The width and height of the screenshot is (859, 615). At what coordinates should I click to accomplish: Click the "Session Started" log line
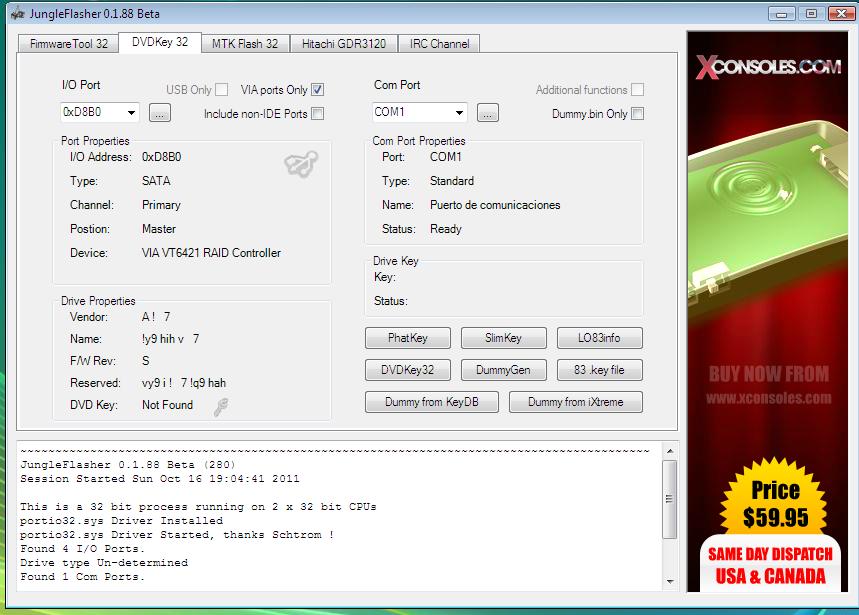[x=160, y=479]
